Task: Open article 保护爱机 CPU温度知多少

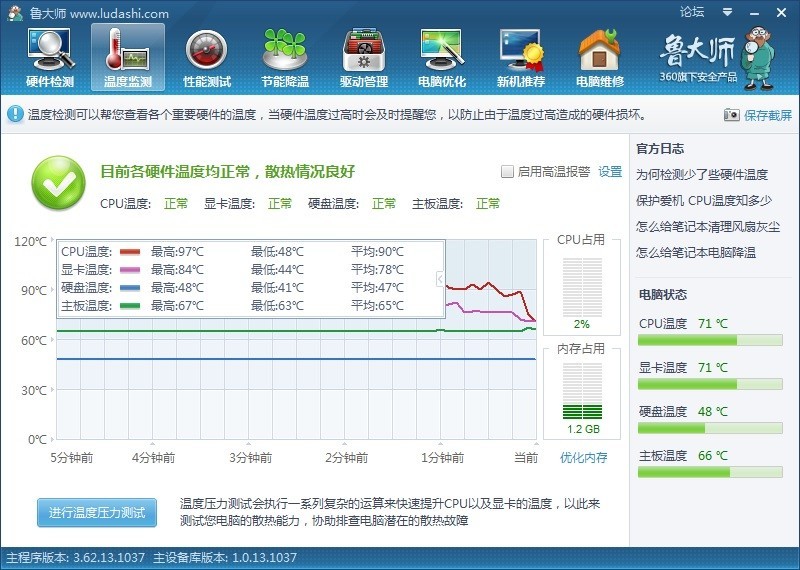Action: (704, 201)
